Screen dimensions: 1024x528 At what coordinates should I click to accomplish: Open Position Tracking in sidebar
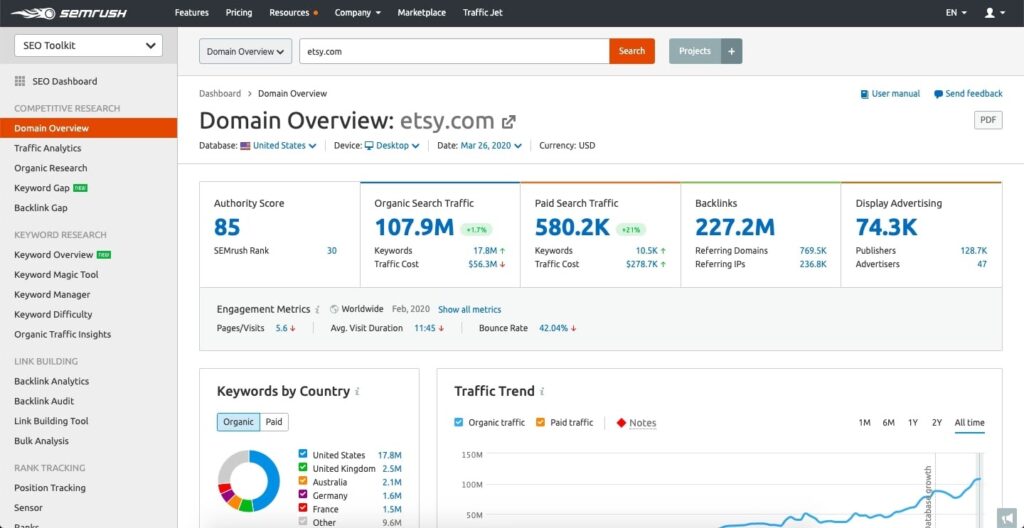coord(50,487)
